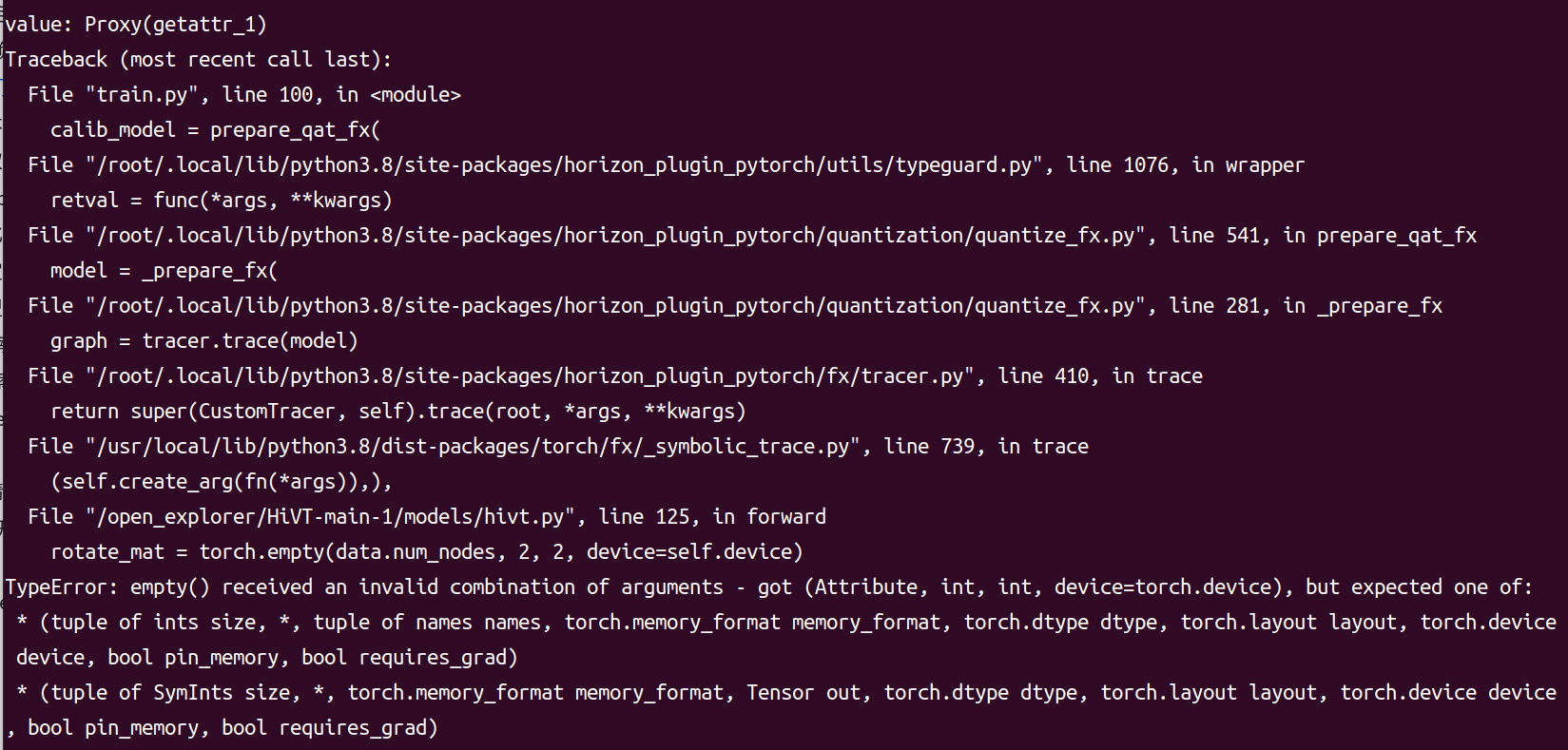Click the "graph = tracer.trace(model)" line
Screen dimensions: 1568x750
pyautogui.click(x=203, y=341)
